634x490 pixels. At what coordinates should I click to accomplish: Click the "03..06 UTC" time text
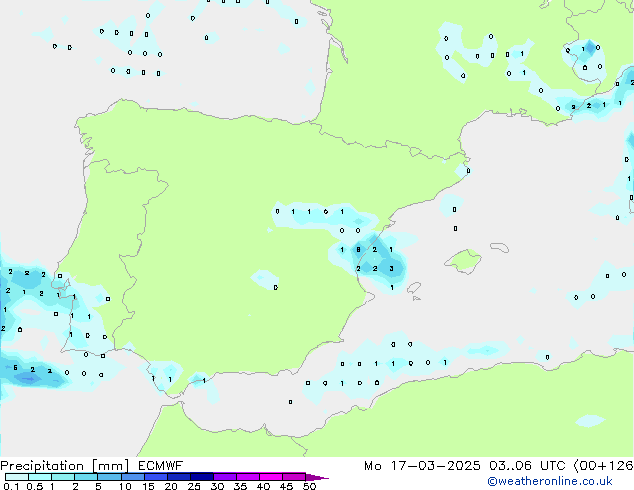coord(527,466)
